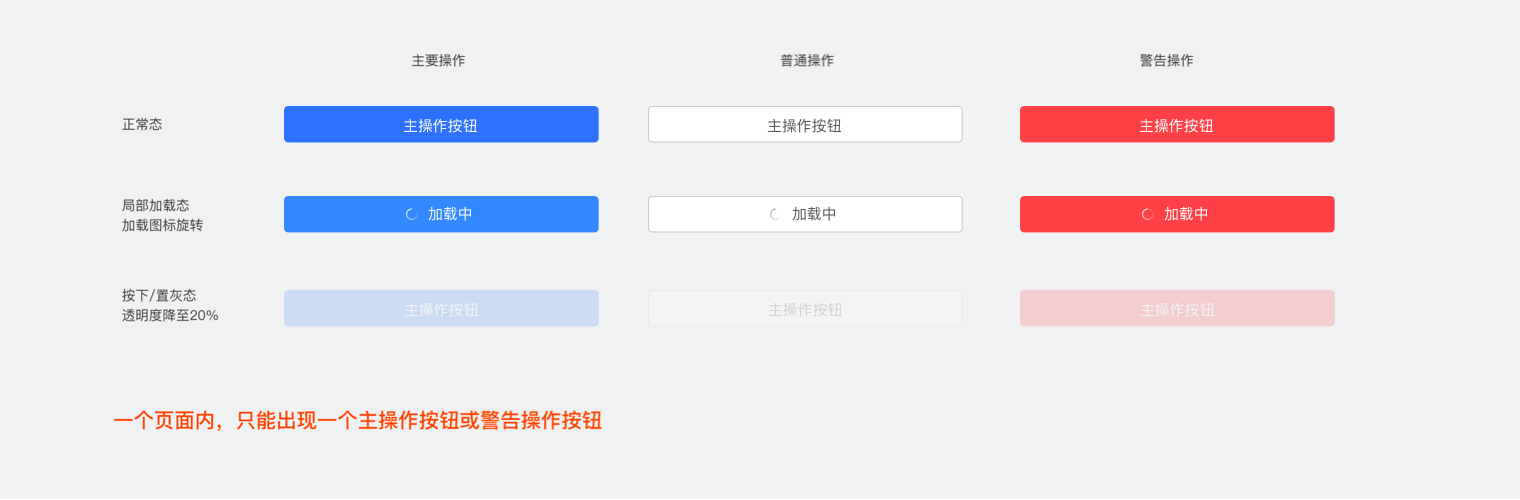Select the 普通操作 column header
The width and height of the screenshot is (1520, 500).
pyautogui.click(x=807, y=60)
